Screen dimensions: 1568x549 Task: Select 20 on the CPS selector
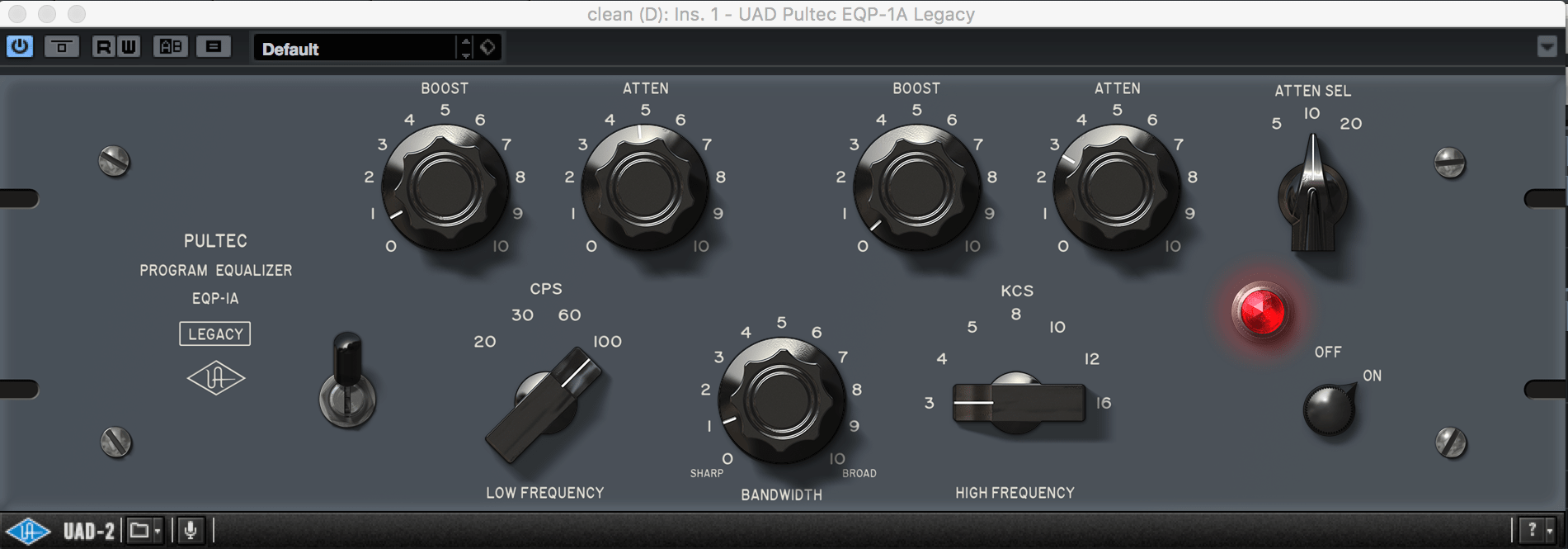[485, 342]
